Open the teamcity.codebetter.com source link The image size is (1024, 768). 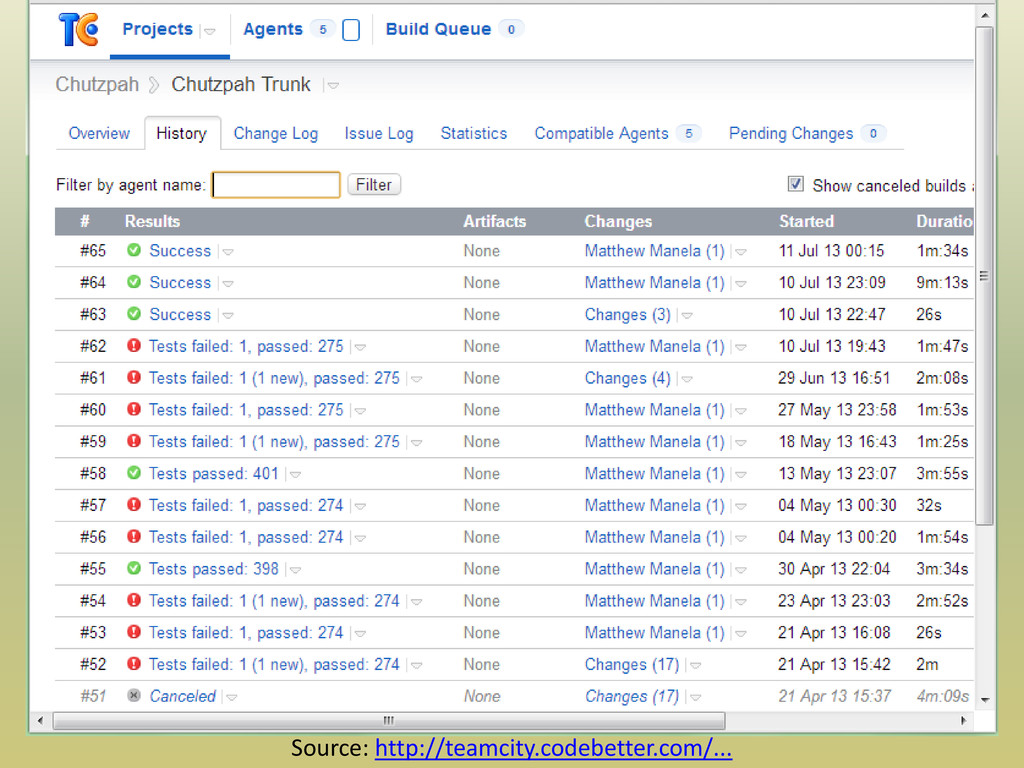(x=553, y=748)
